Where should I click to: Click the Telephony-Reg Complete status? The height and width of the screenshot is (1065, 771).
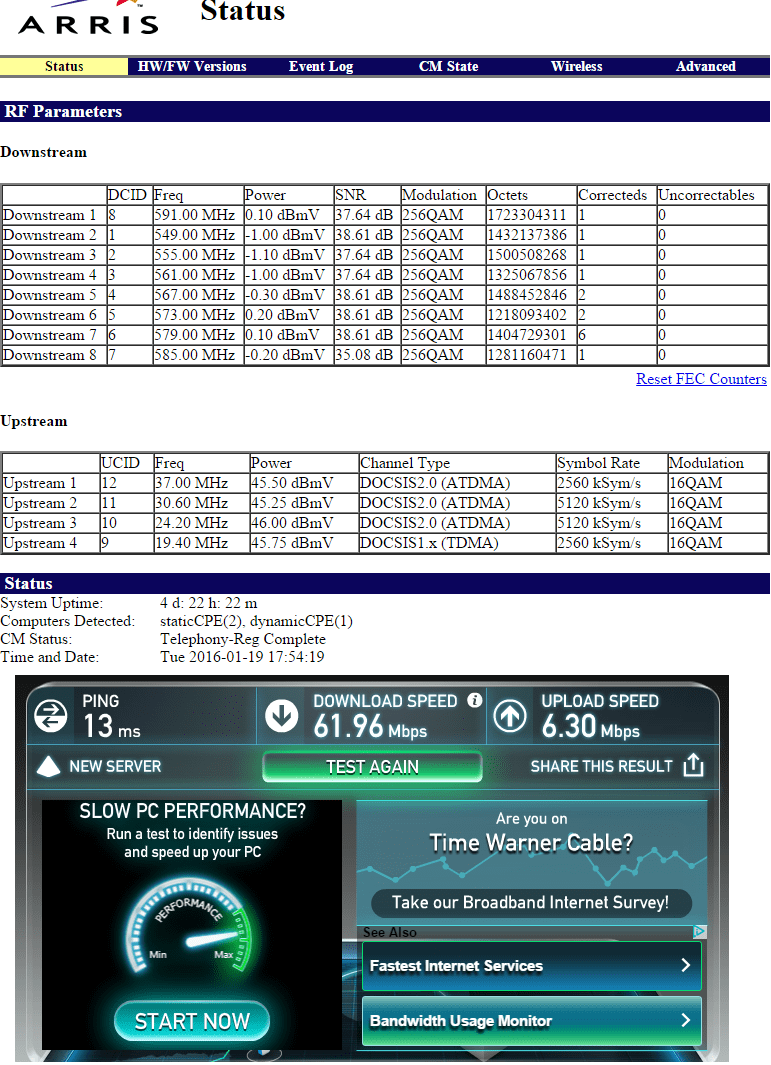coord(243,639)
